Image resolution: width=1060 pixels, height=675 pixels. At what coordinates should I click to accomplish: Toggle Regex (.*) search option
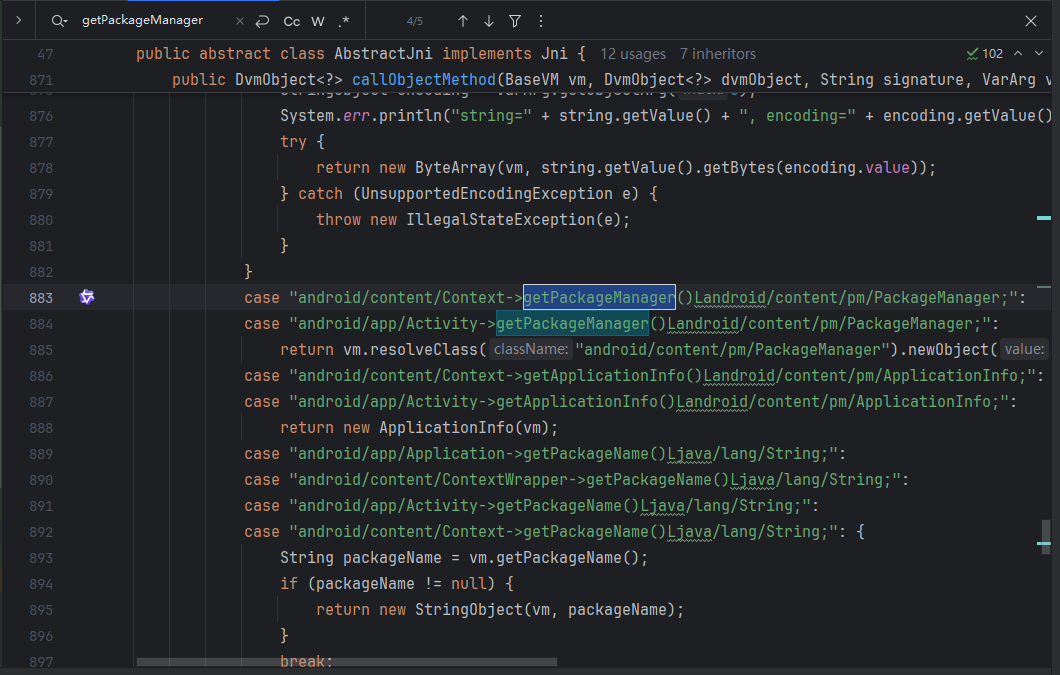[x=344, y=21]
